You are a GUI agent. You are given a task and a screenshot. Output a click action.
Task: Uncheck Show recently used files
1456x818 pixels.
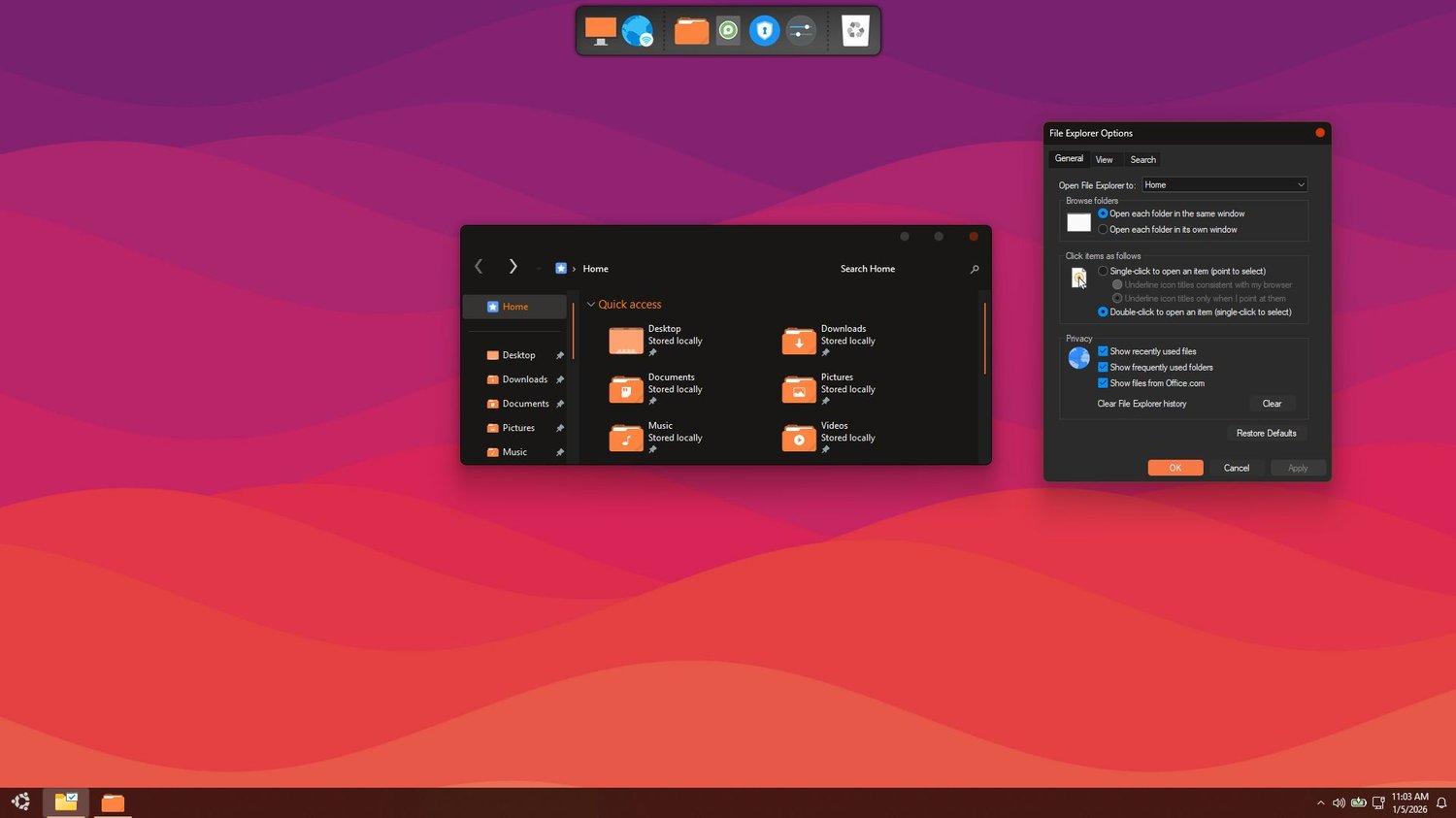click(x=1103, y=351)
